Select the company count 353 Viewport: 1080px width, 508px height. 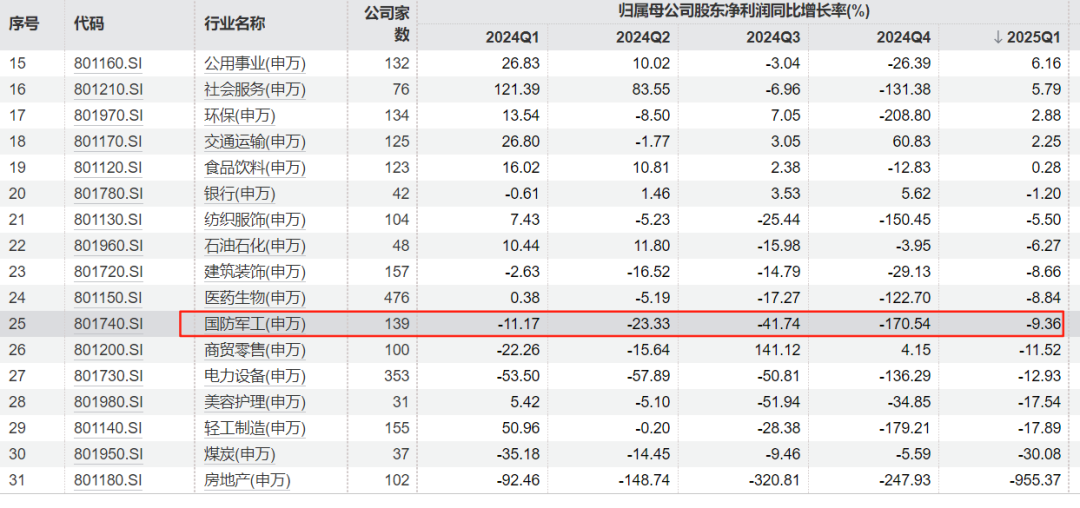coord(398,375)
